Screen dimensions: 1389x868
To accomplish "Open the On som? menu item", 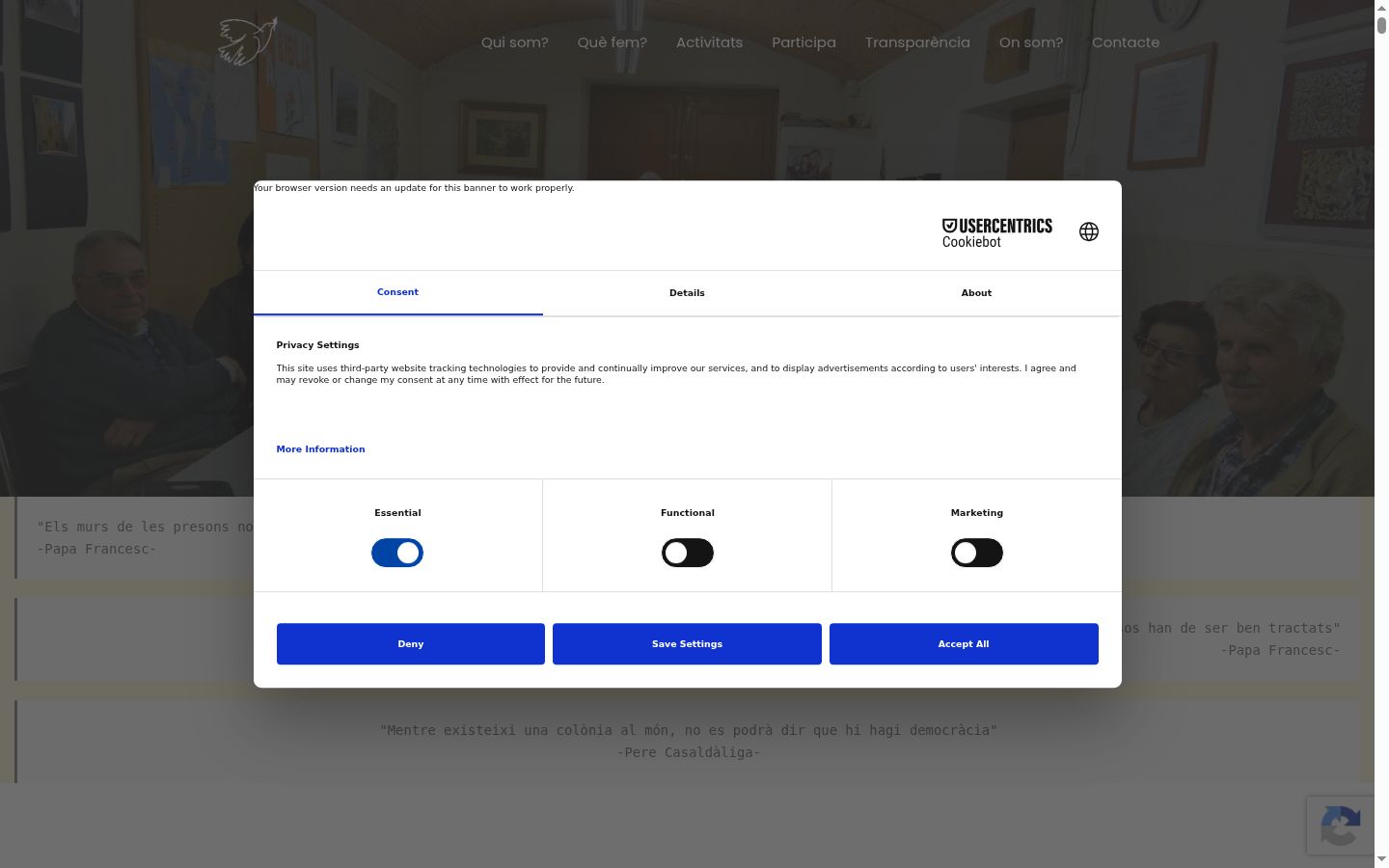I will tap(1031, 42).
